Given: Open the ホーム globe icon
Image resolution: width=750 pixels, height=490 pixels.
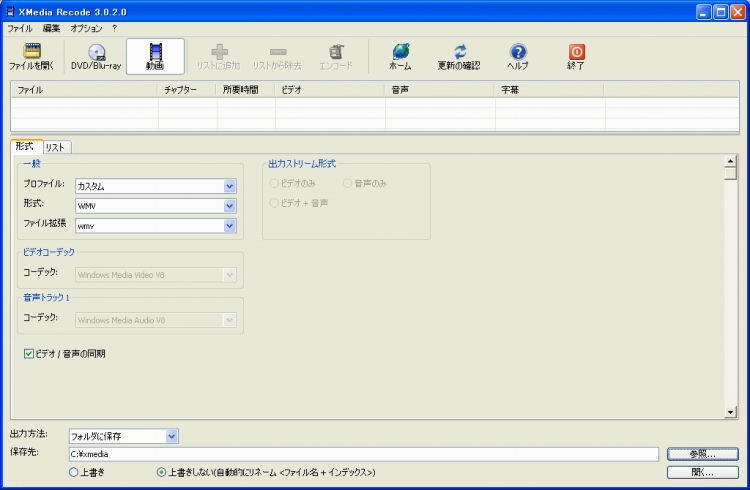Looking at the screenshot, I should [400, 56].
